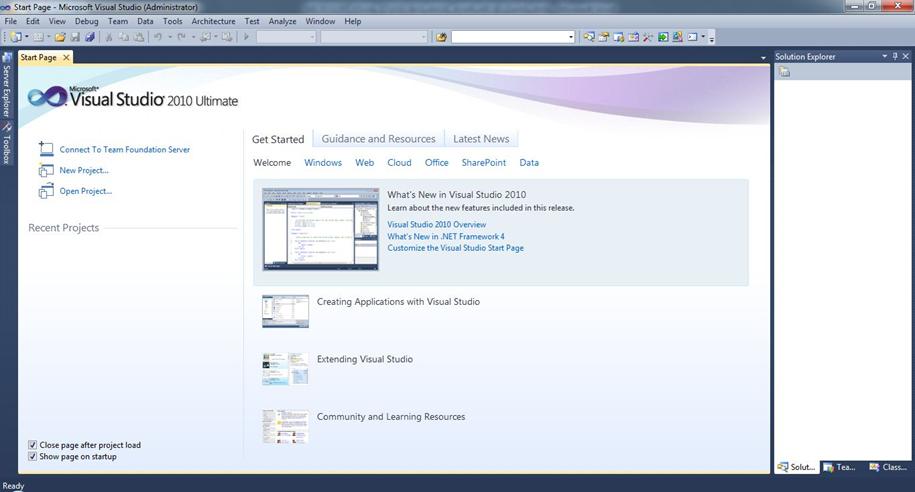
Task: Click the Add New Item toolbar icon
Action: [x=38, y=37]
